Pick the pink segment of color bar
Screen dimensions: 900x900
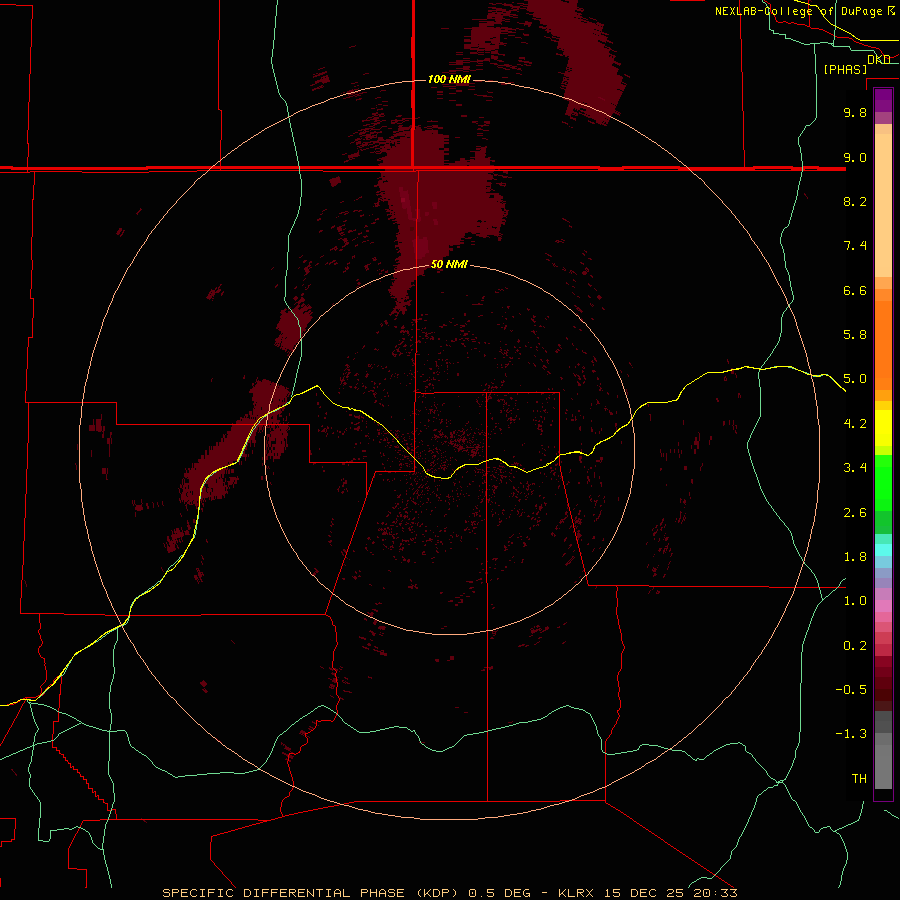coord(883,606)
